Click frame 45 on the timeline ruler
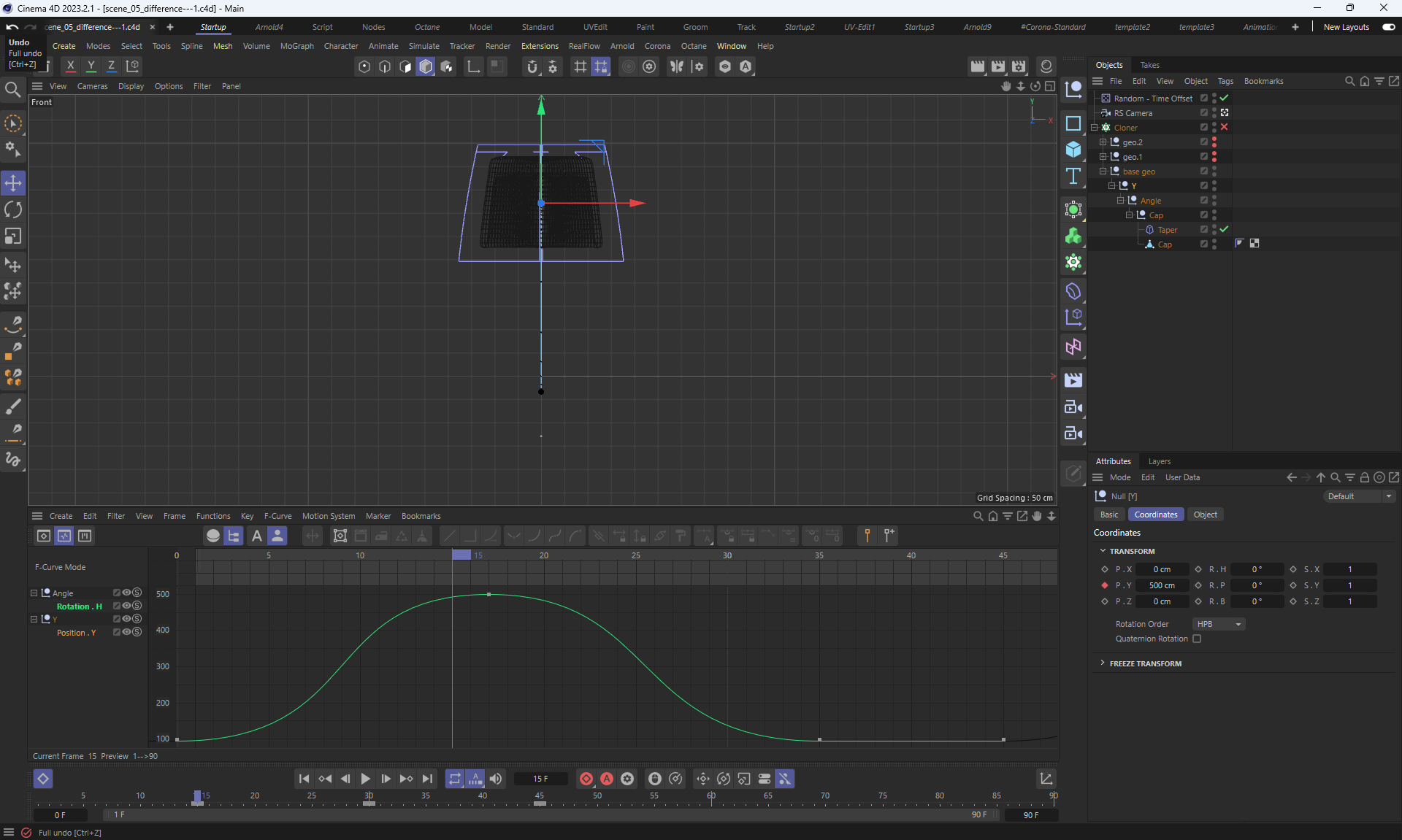This screenshot has height=840, width=1402. 539,797
